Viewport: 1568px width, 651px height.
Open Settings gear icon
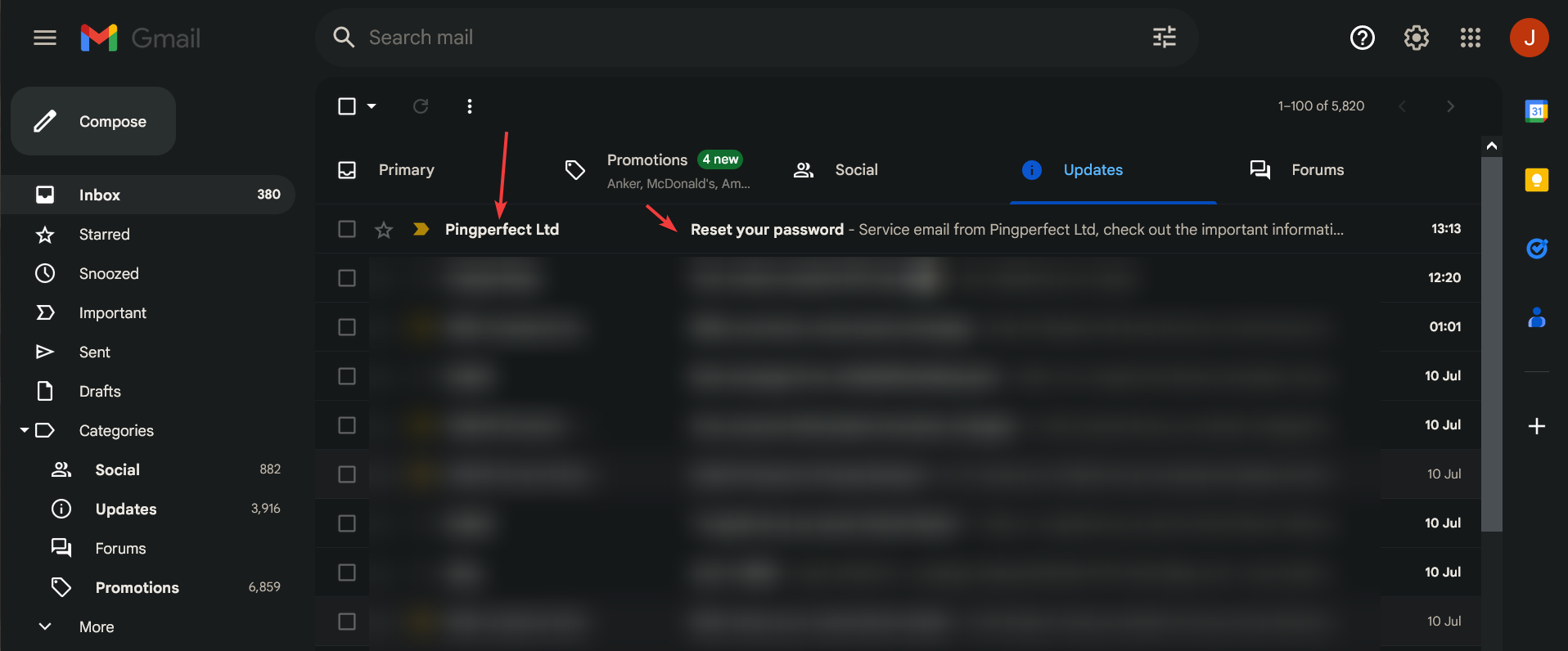pyautogui.click(x=1416, y=38)
